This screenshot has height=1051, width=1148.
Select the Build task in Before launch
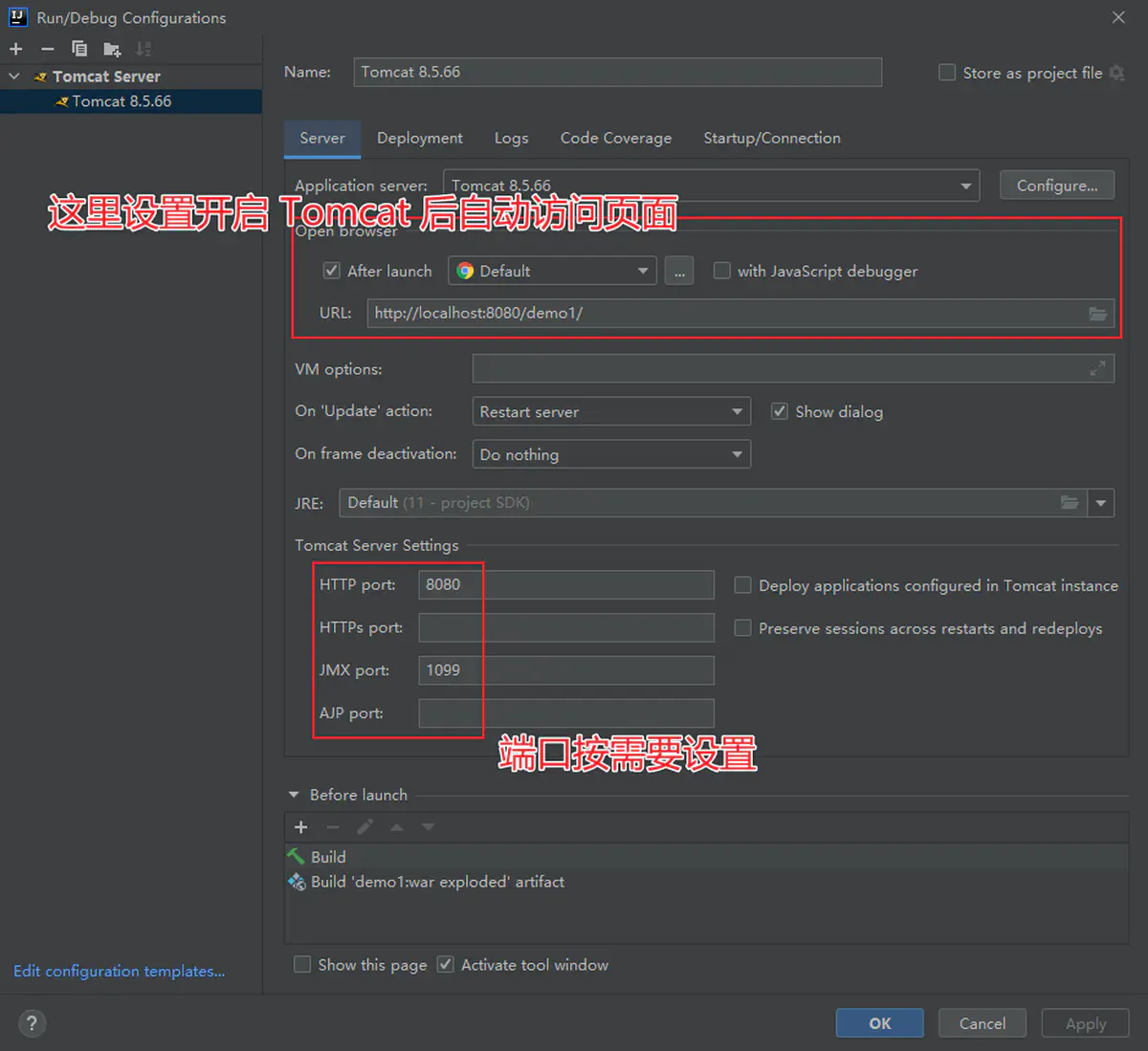[706, 857]
